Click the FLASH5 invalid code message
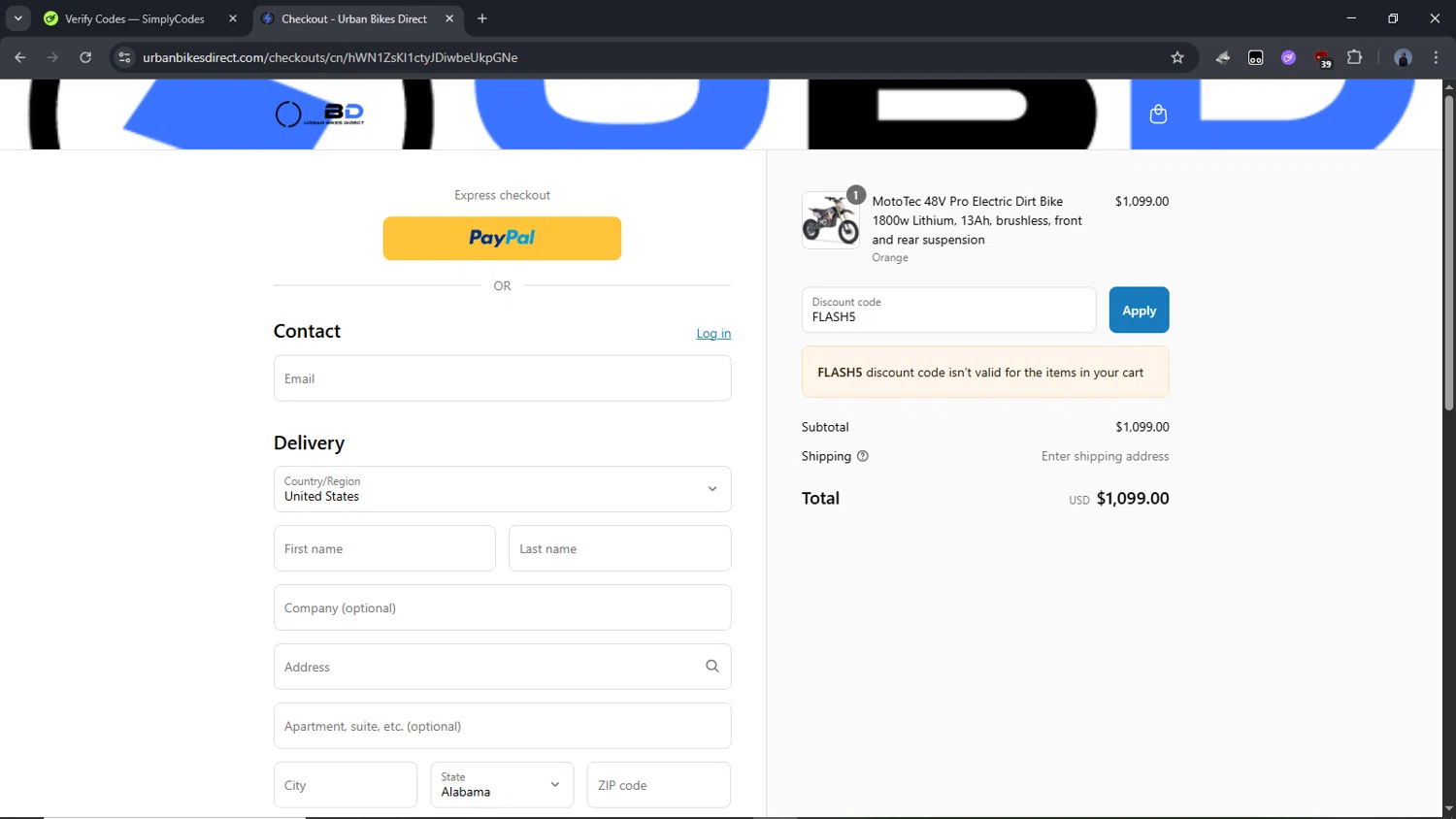Viewport: 1456px width, 819px height. (985, 372)
